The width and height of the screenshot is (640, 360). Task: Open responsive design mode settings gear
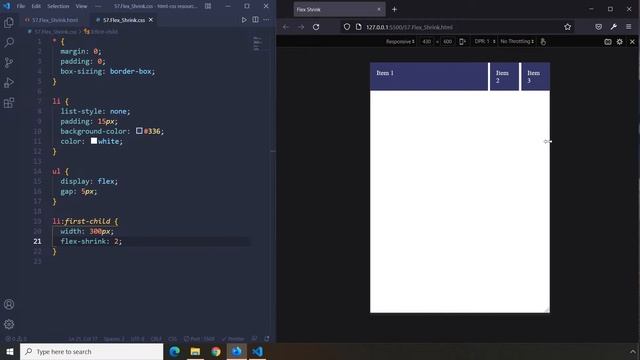620,42
